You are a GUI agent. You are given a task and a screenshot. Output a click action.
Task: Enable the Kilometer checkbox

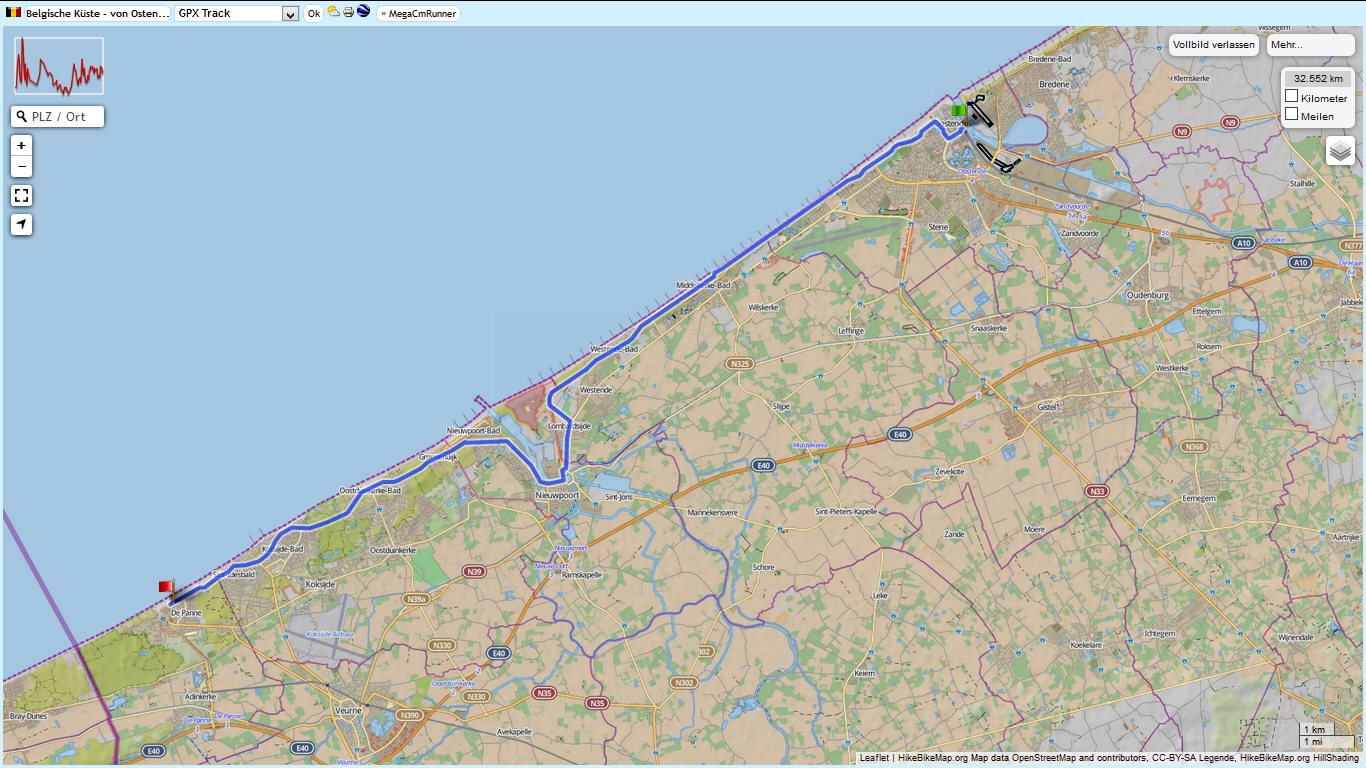point(1292,97)
